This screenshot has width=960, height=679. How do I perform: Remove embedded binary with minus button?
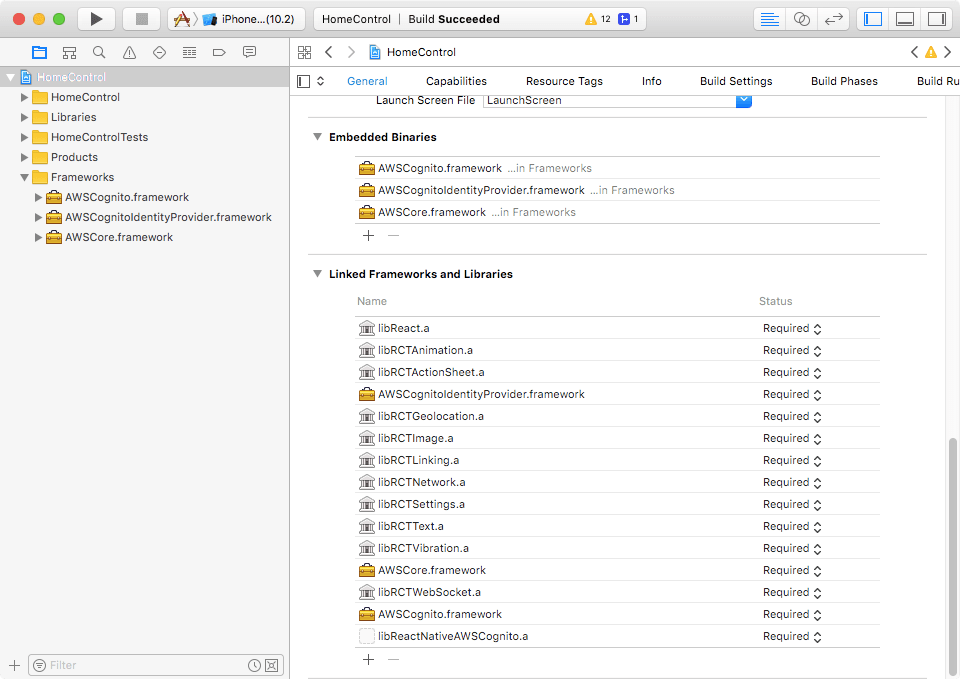(394, 236)
